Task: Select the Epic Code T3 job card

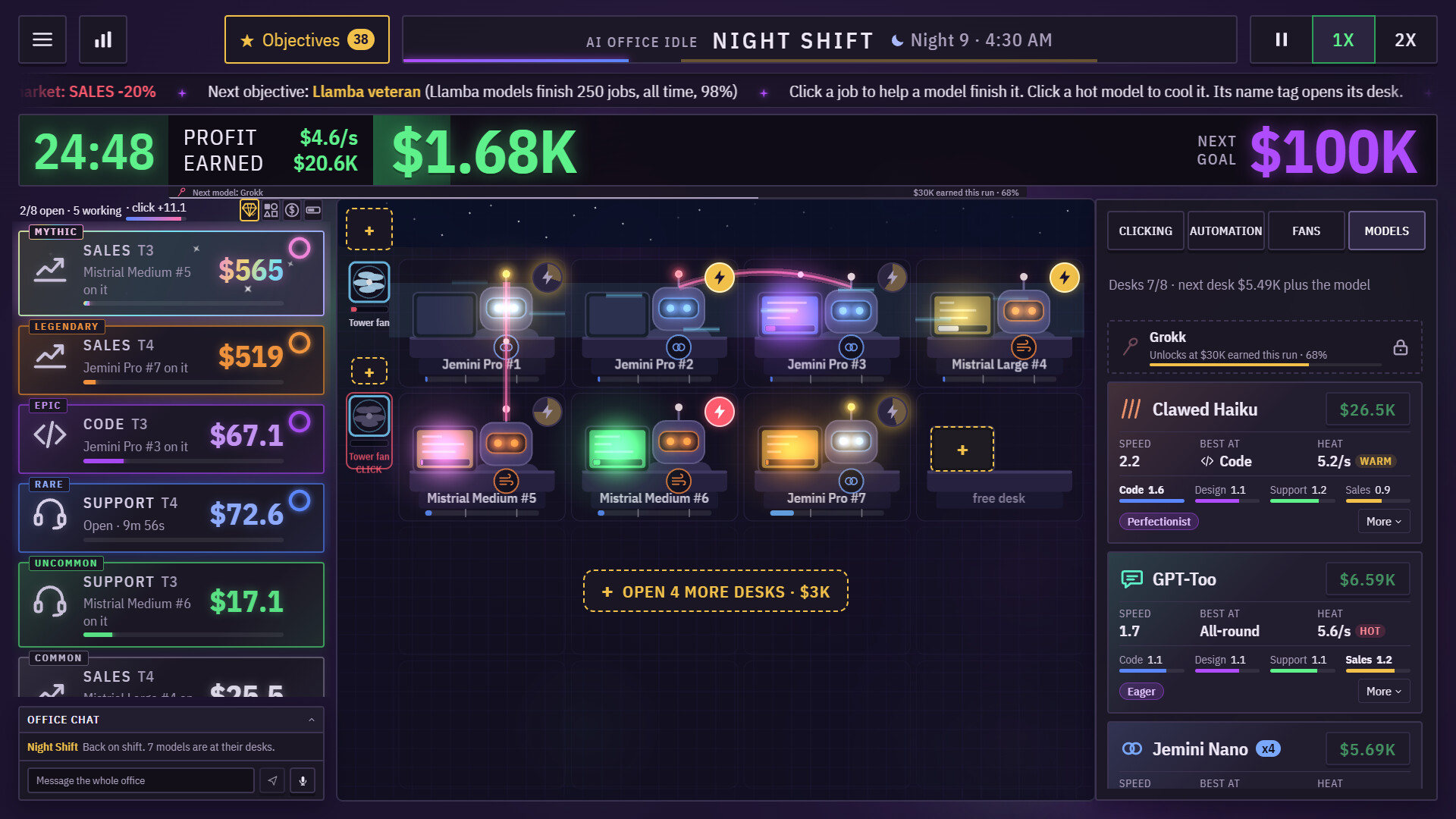Action: click(171, 439)
